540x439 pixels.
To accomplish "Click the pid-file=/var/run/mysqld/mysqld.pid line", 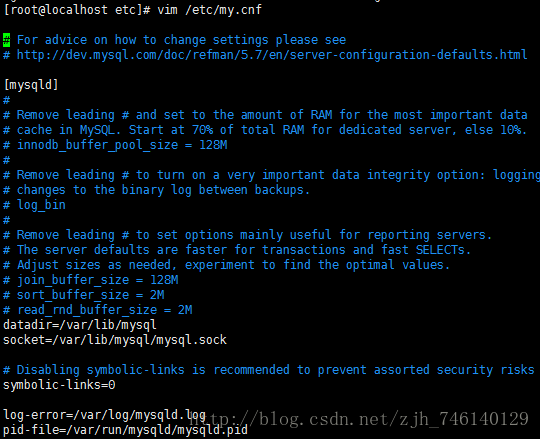I will tap(125, 430).
